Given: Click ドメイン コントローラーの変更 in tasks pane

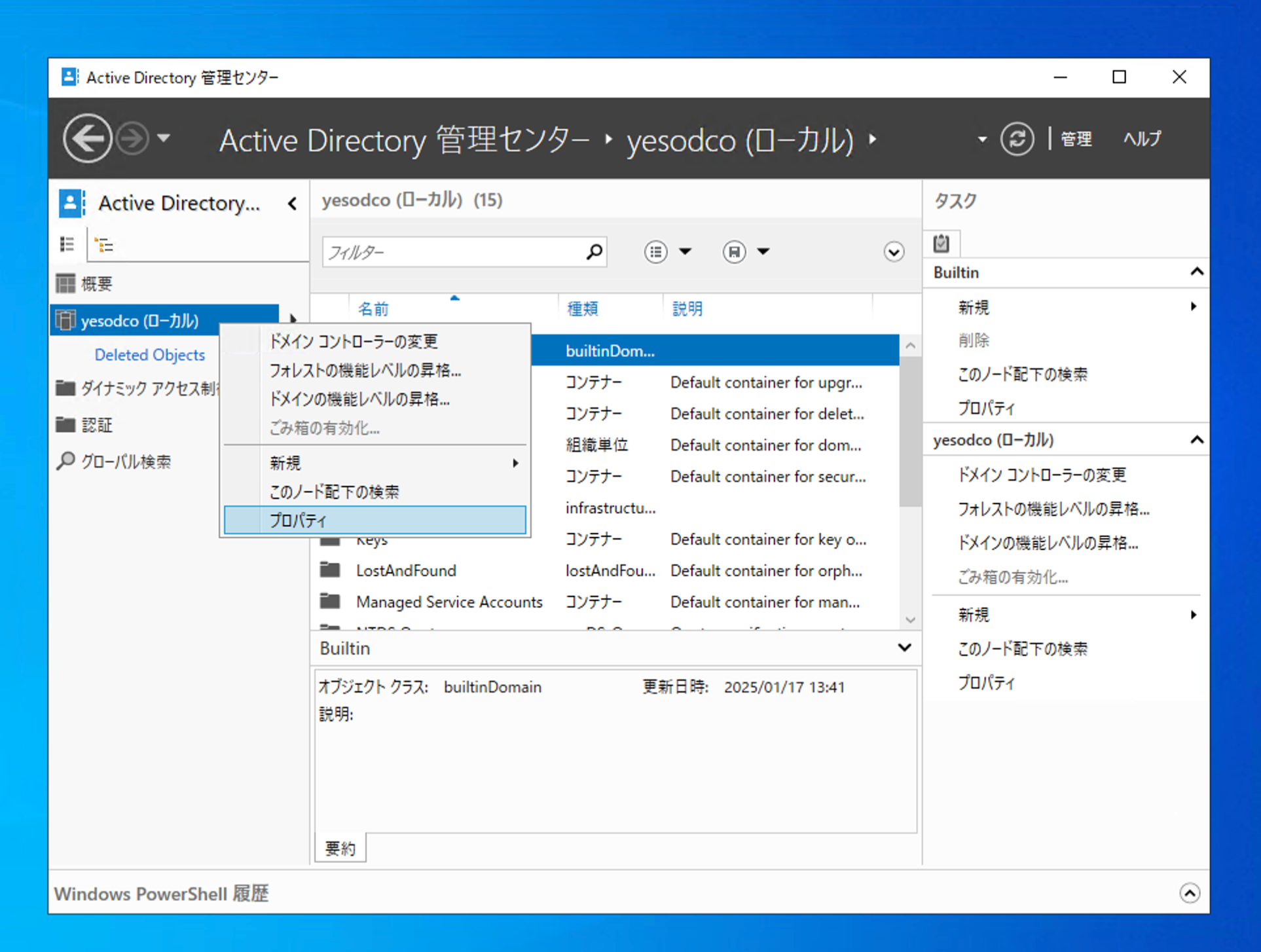Looking at the screenshot, I should (1041, 475).
